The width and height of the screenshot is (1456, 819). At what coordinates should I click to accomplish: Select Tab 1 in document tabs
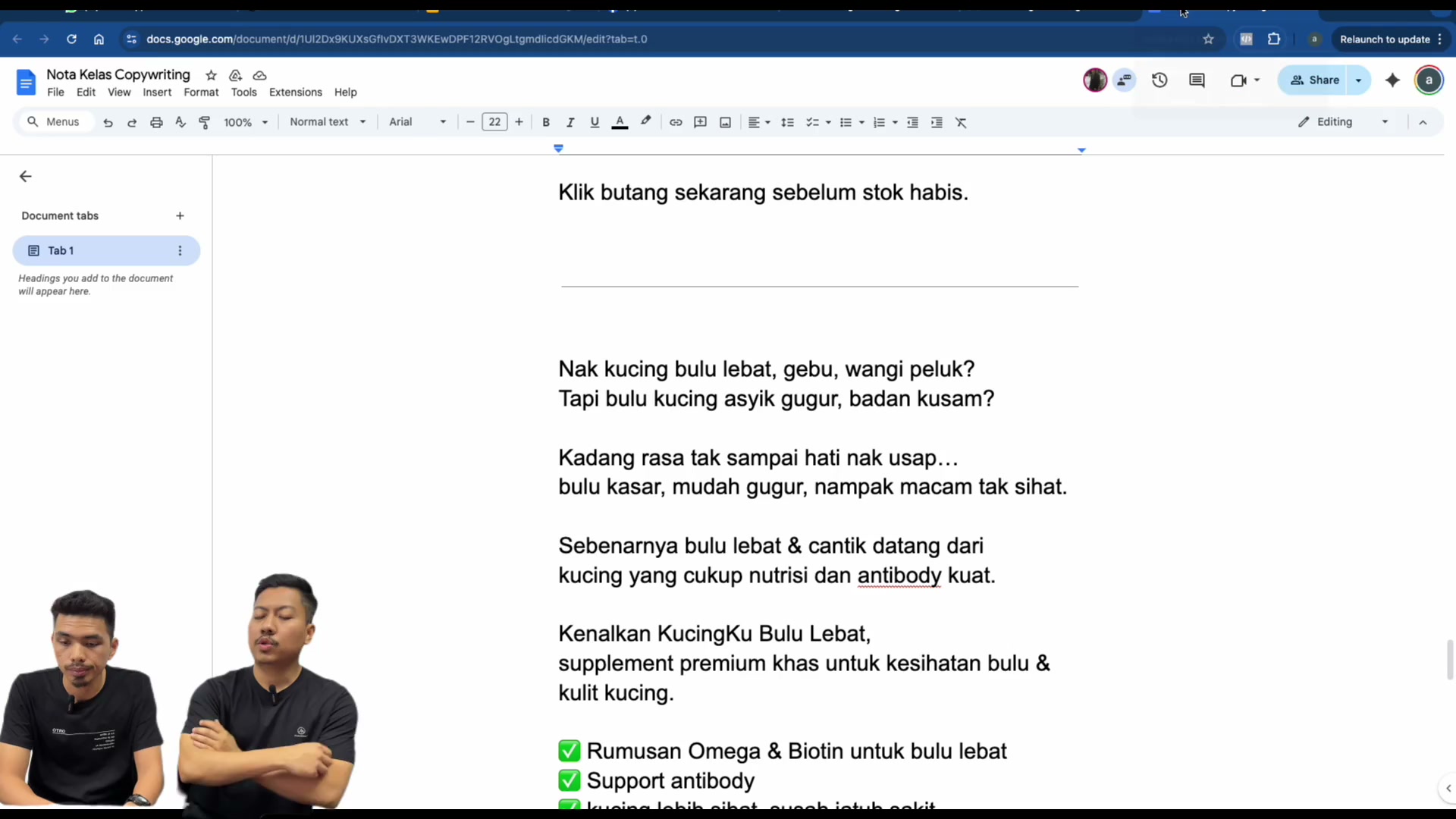click(x=106, y=250)
